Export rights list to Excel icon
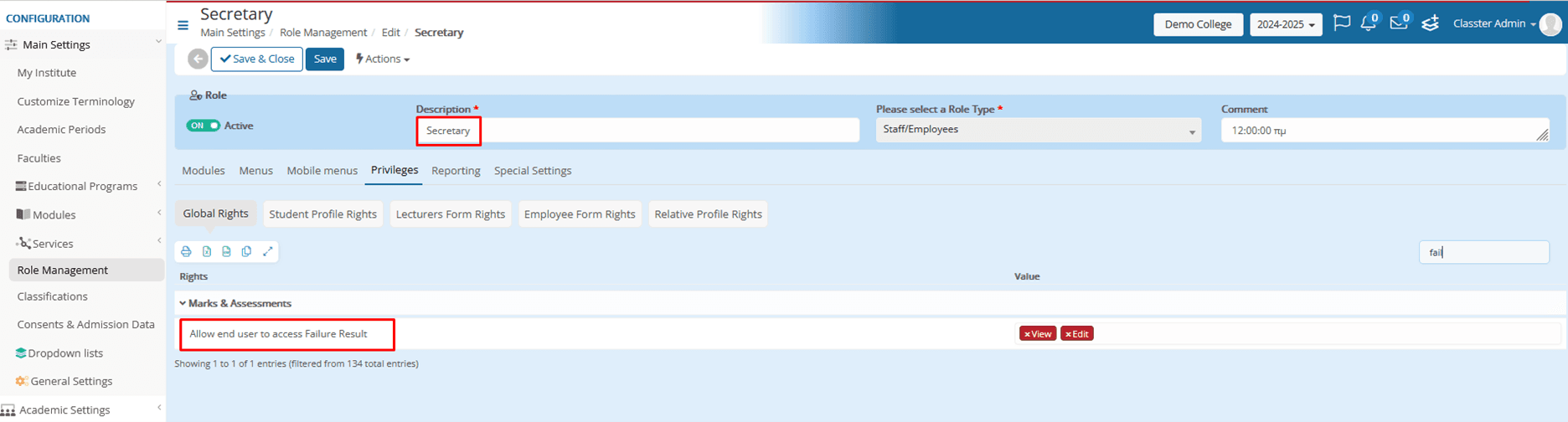This screenshot has height=422, width=1568. (x=206, y=251)
